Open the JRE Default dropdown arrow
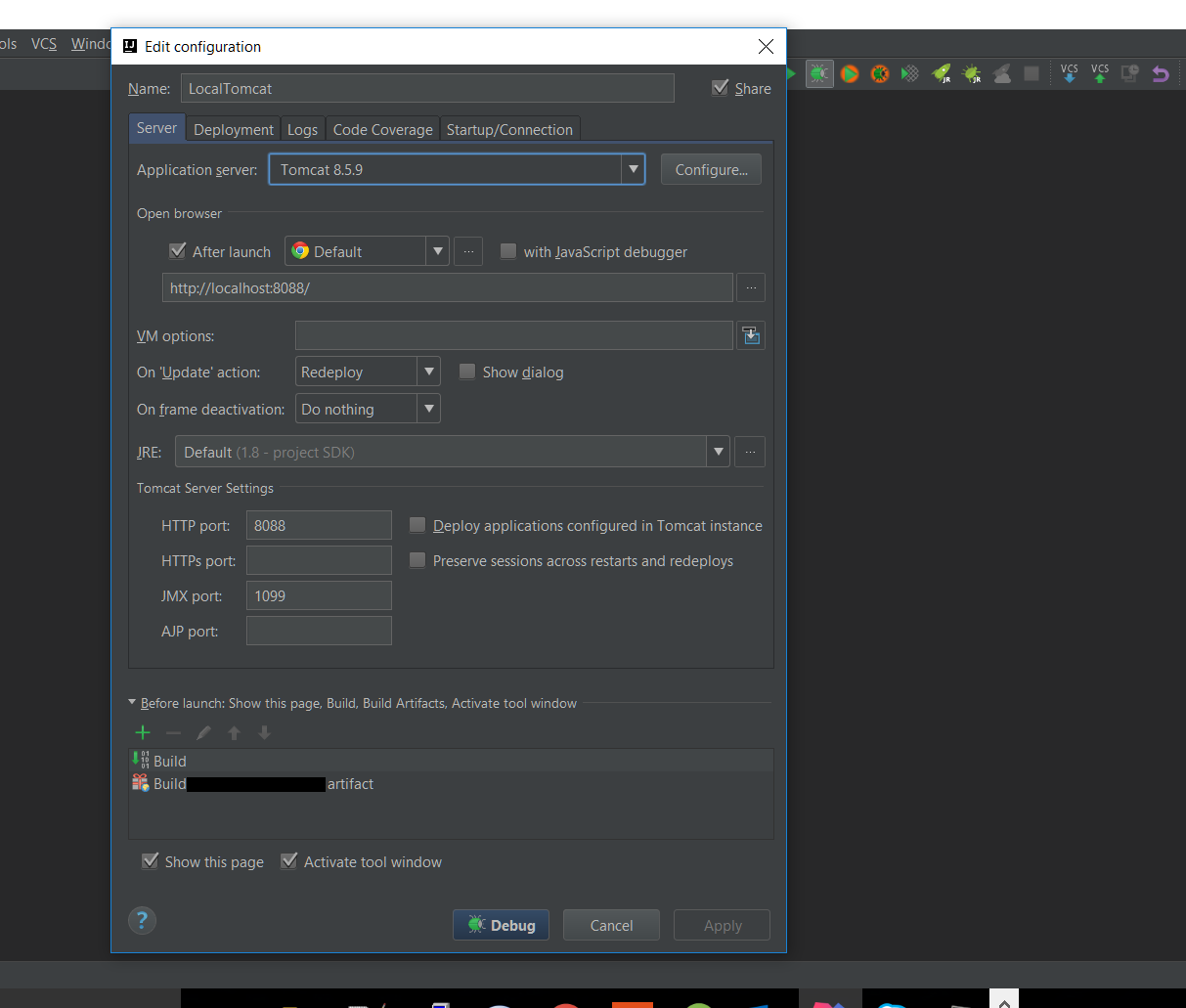Viewport: 1186px width, 1008px height. click(x=719, y=452)
